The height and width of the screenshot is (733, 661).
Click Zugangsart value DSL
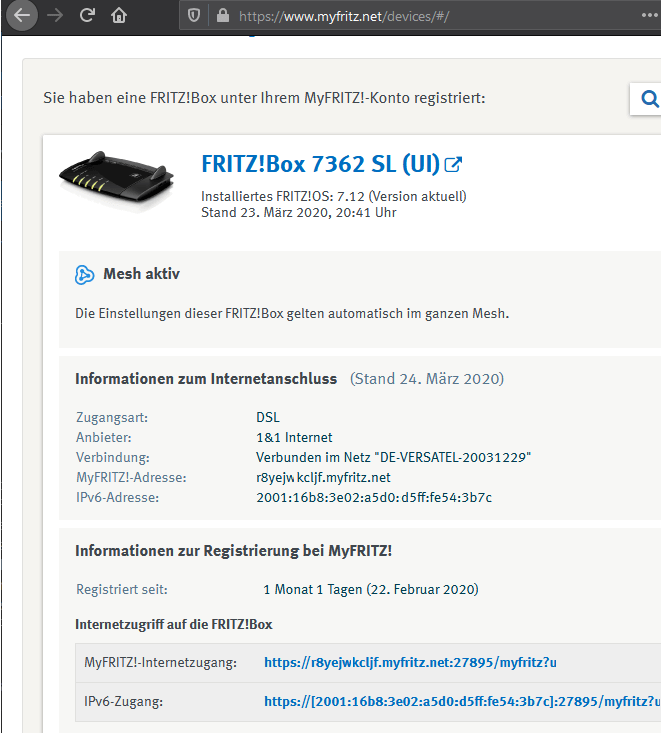coord(268,417)
